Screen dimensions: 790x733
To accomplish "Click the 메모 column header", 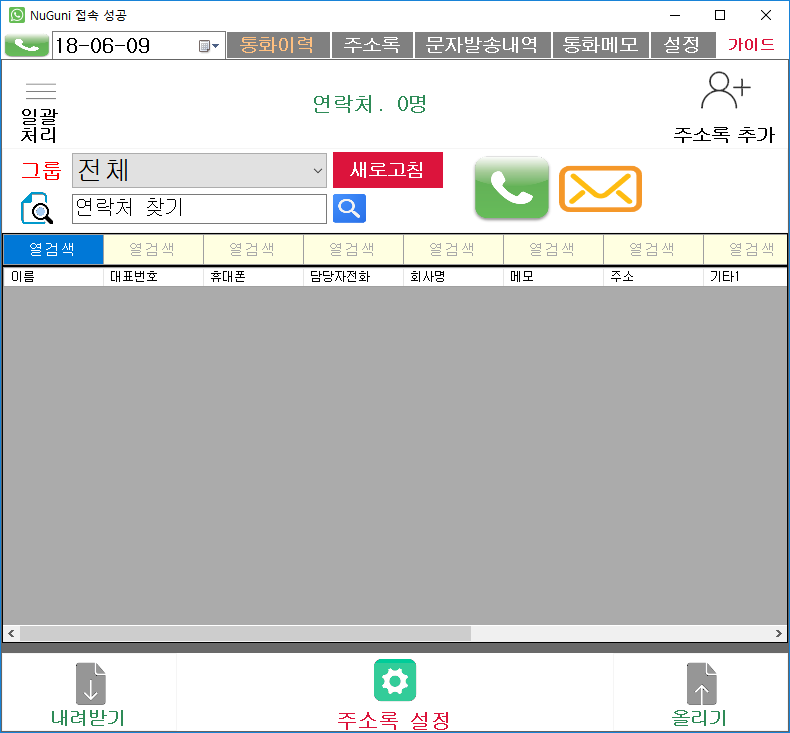I will coord(553,277).
